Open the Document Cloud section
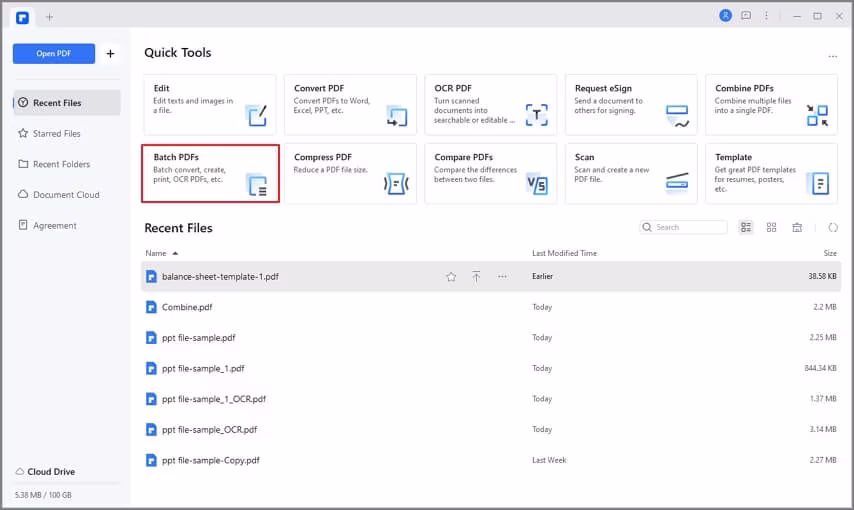The image size is (854, 510). pos(66,195)
